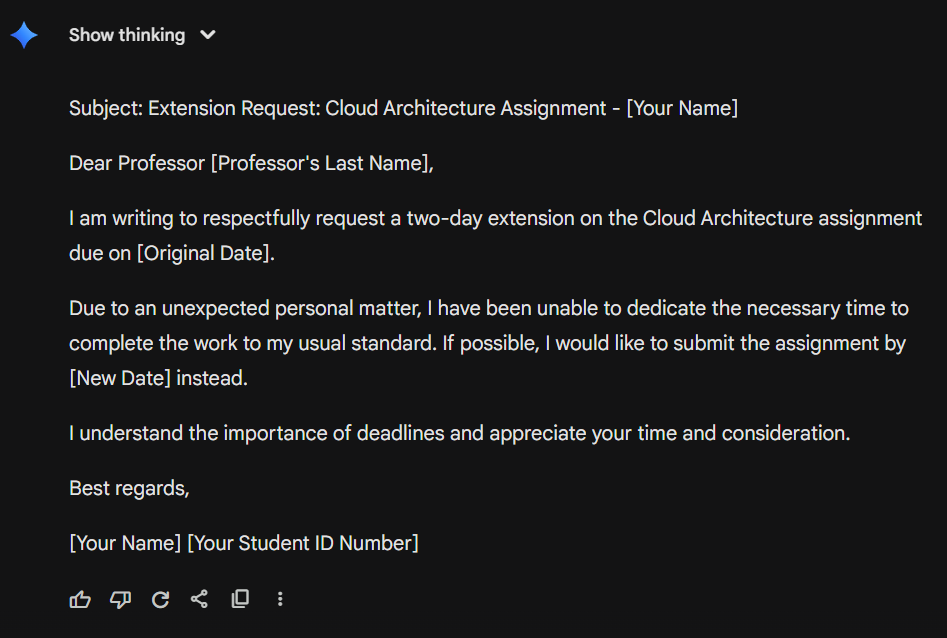Click the "Best regards," closing line
Image resolution: width=947 pixels, height=638 pixels.
129,488
